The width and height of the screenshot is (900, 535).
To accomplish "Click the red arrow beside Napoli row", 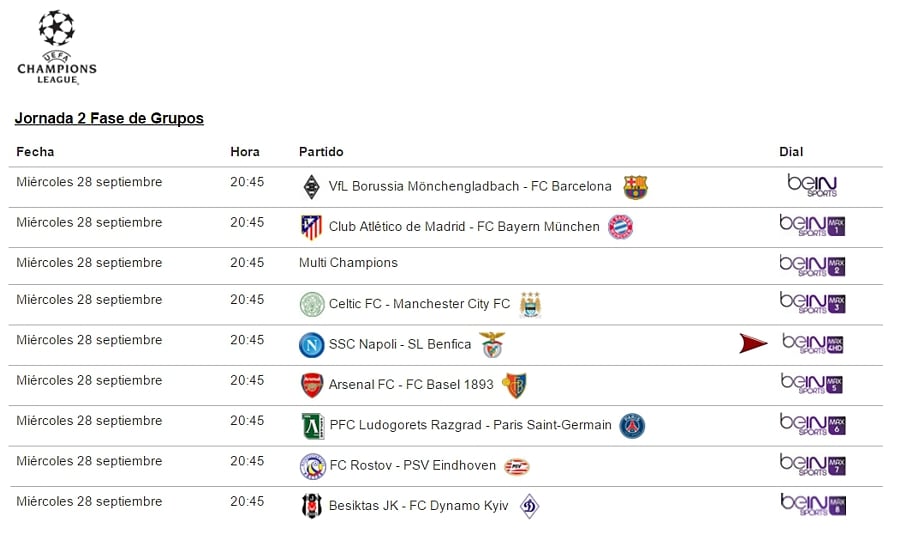I will (753, 344).
